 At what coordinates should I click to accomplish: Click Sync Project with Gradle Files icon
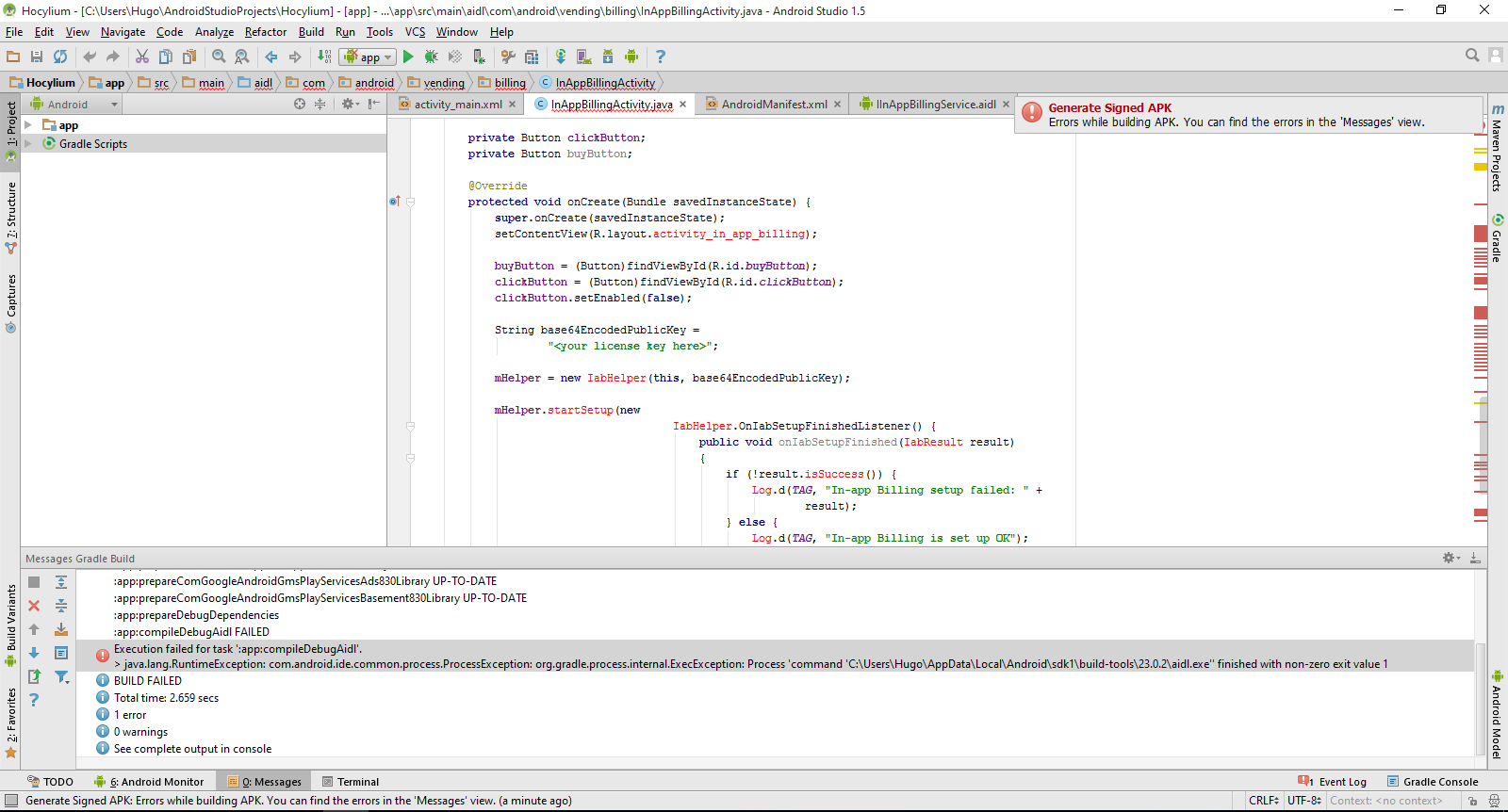[x=561, y=57]
